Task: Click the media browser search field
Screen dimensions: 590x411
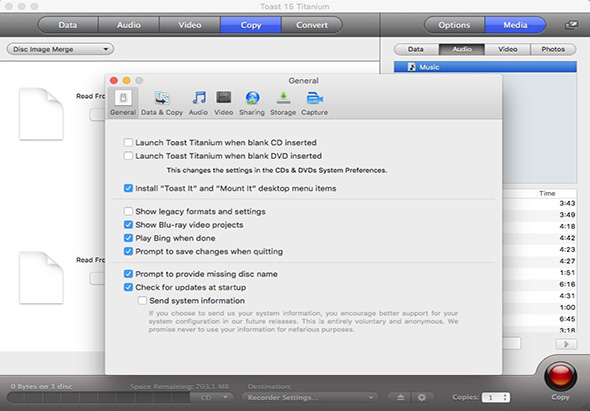Action: point(512,343)
